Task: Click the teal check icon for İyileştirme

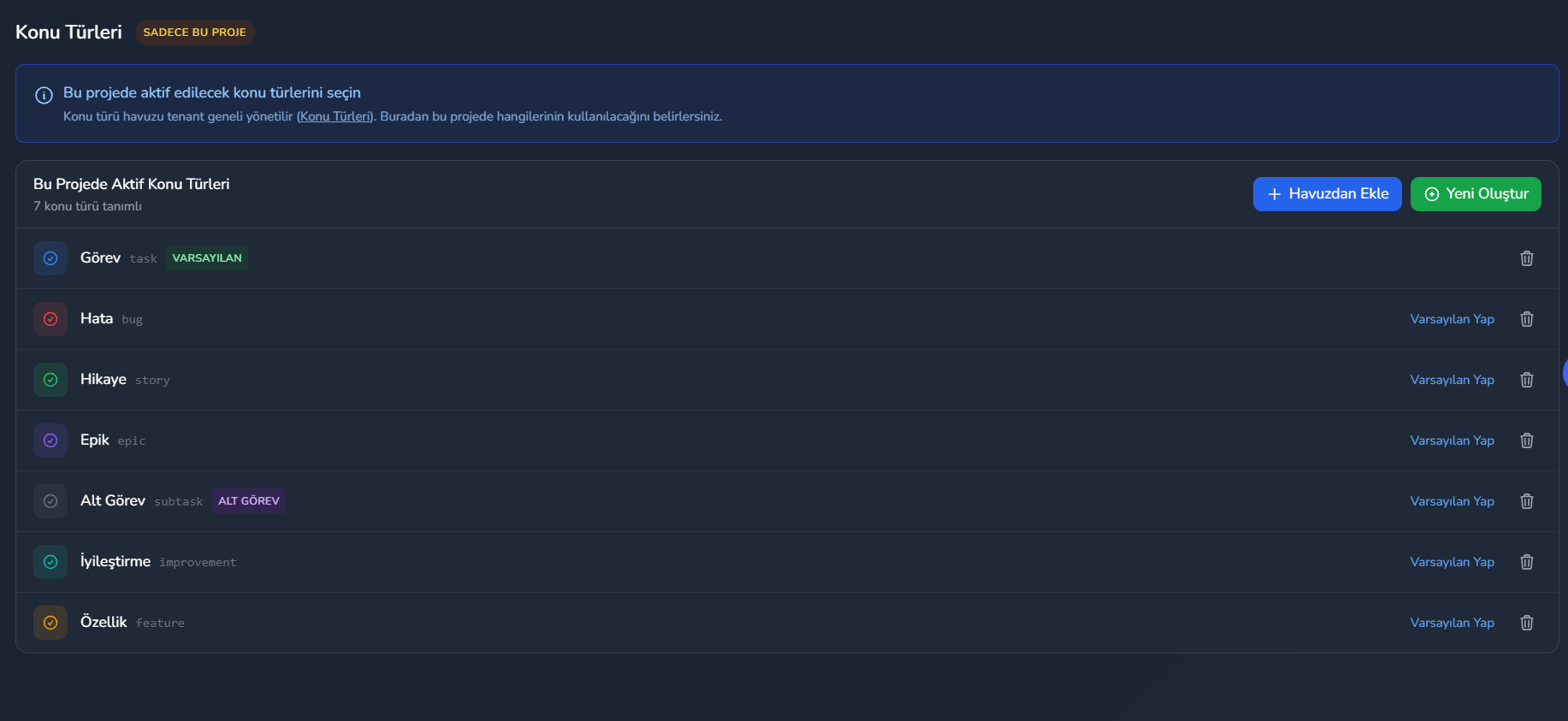Action: coord(50,562)
